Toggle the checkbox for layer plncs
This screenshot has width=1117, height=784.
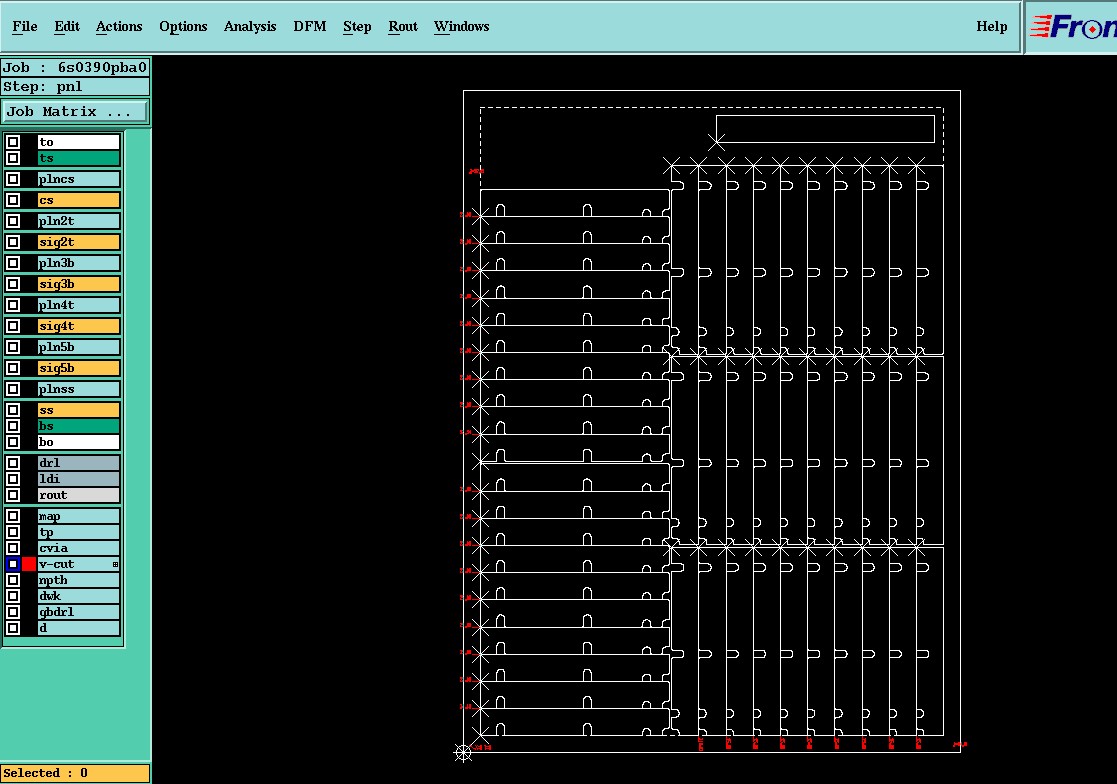coord(13,179)
